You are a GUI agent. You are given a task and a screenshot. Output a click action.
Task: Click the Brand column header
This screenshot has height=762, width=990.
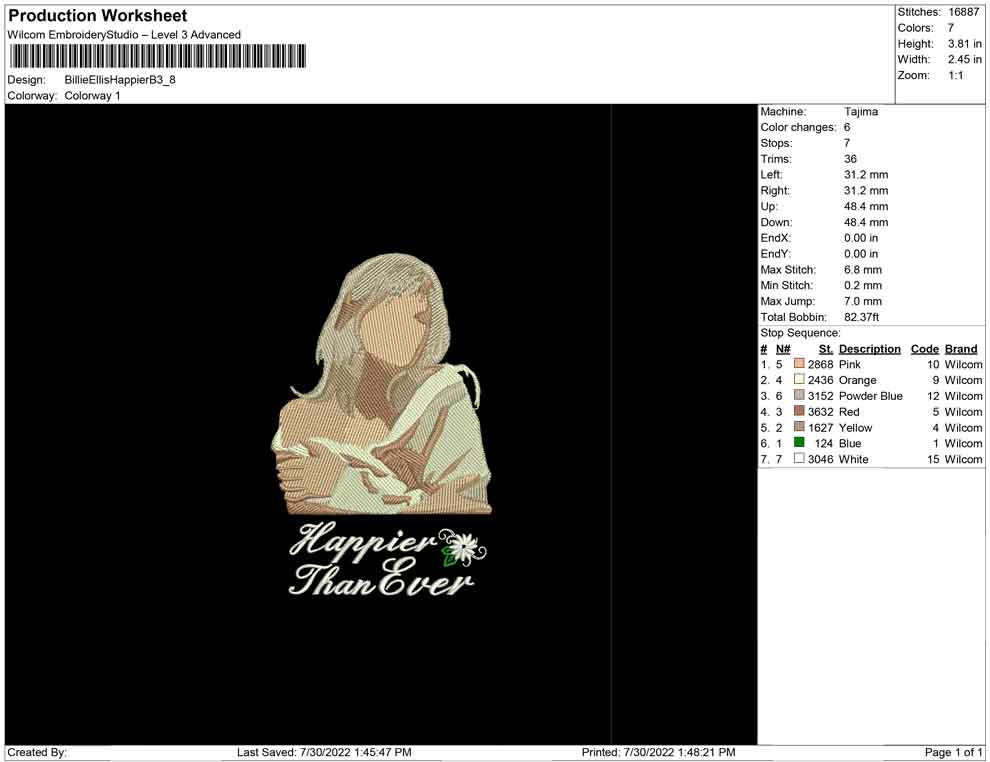[x=961, y=349]
